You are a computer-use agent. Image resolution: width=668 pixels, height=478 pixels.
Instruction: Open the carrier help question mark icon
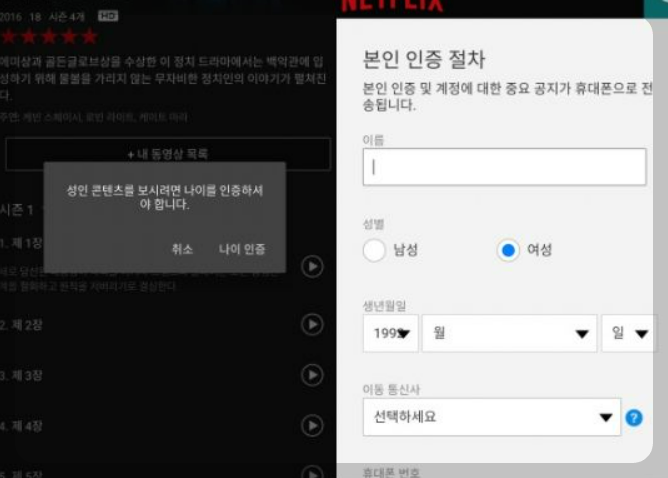click(x=633, y=418)
